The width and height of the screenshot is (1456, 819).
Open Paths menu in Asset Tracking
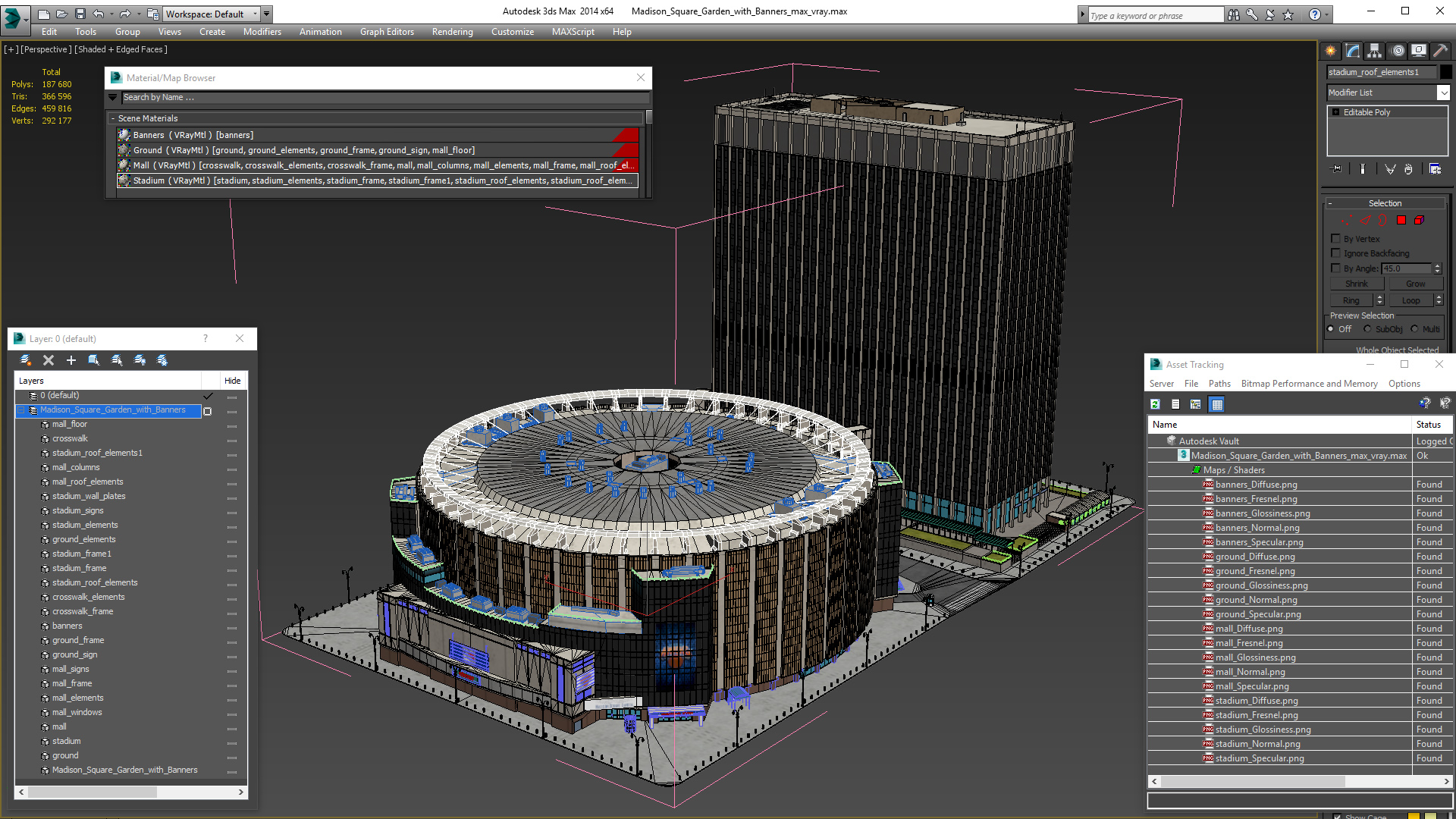(x=1219, y=384)
